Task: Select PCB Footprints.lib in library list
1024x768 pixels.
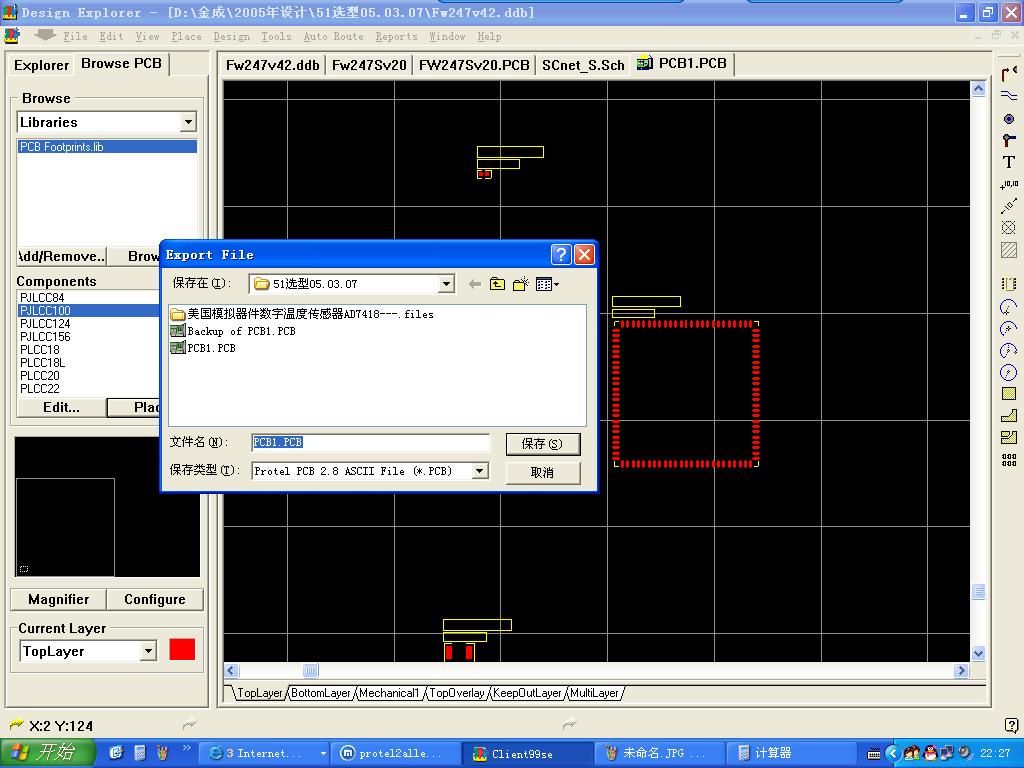Action: pyautogui.click(x=107, y=147)
